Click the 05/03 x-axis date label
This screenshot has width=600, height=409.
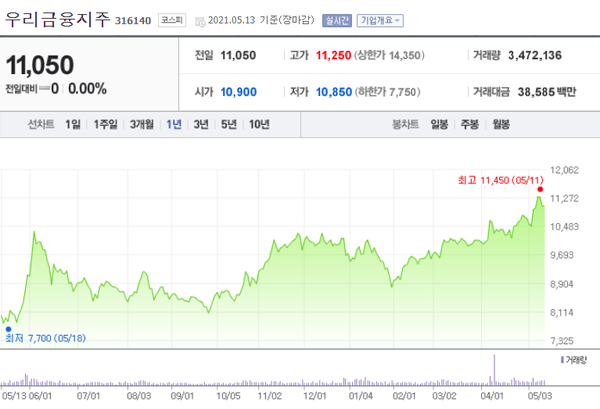point(540,396)
